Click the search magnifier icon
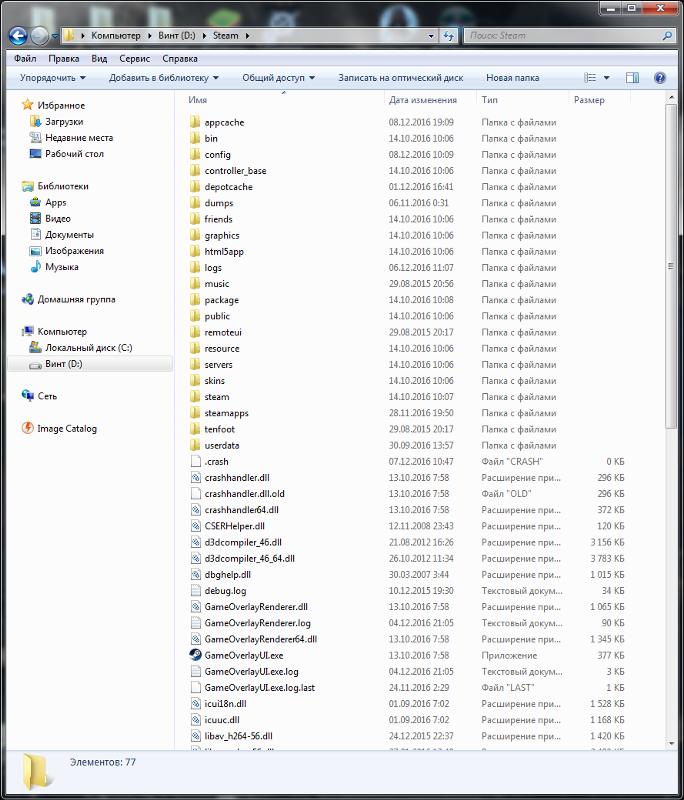The width and height of the screenshot is (684, 800). click(x=667, y=36)
